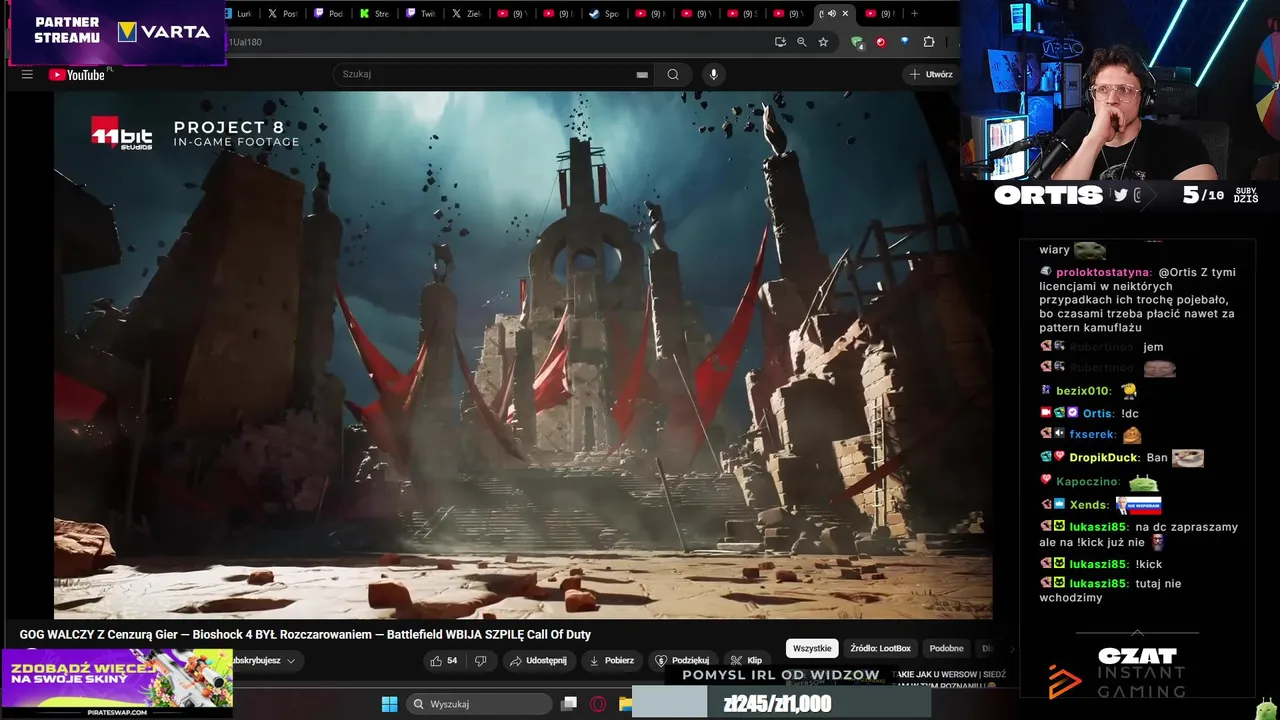
Task: Select the Źródło: LootBox chip
Action: coord(880,648)
